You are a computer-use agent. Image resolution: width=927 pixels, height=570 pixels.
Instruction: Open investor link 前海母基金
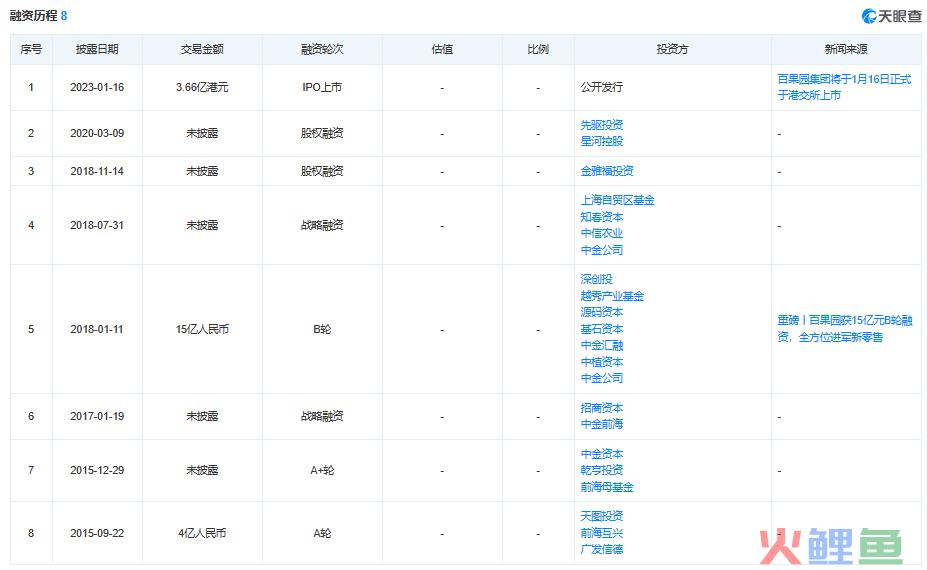607,487
